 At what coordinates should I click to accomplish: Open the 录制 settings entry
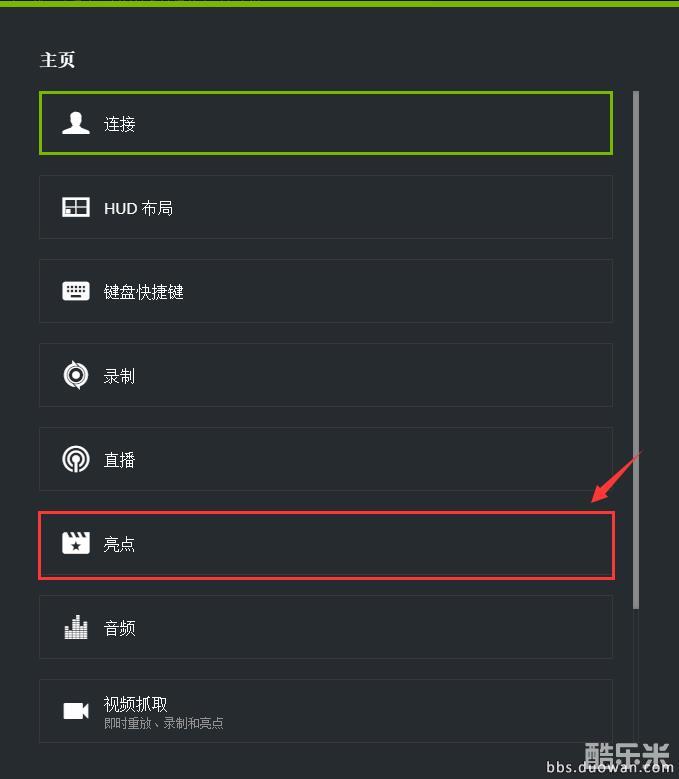(x=326, y=375)
